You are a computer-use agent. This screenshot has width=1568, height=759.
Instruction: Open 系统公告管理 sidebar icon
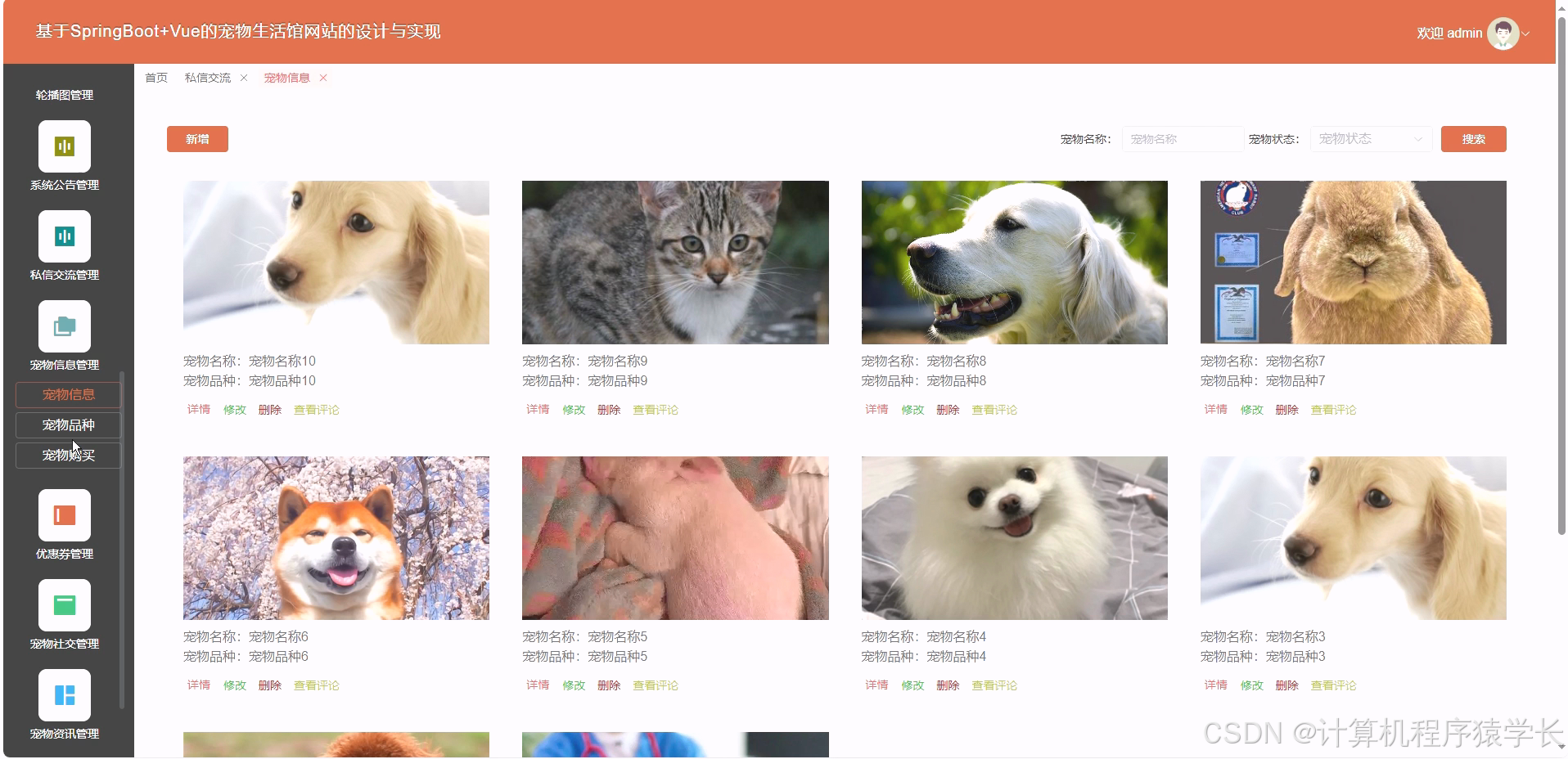pos(65,146)
